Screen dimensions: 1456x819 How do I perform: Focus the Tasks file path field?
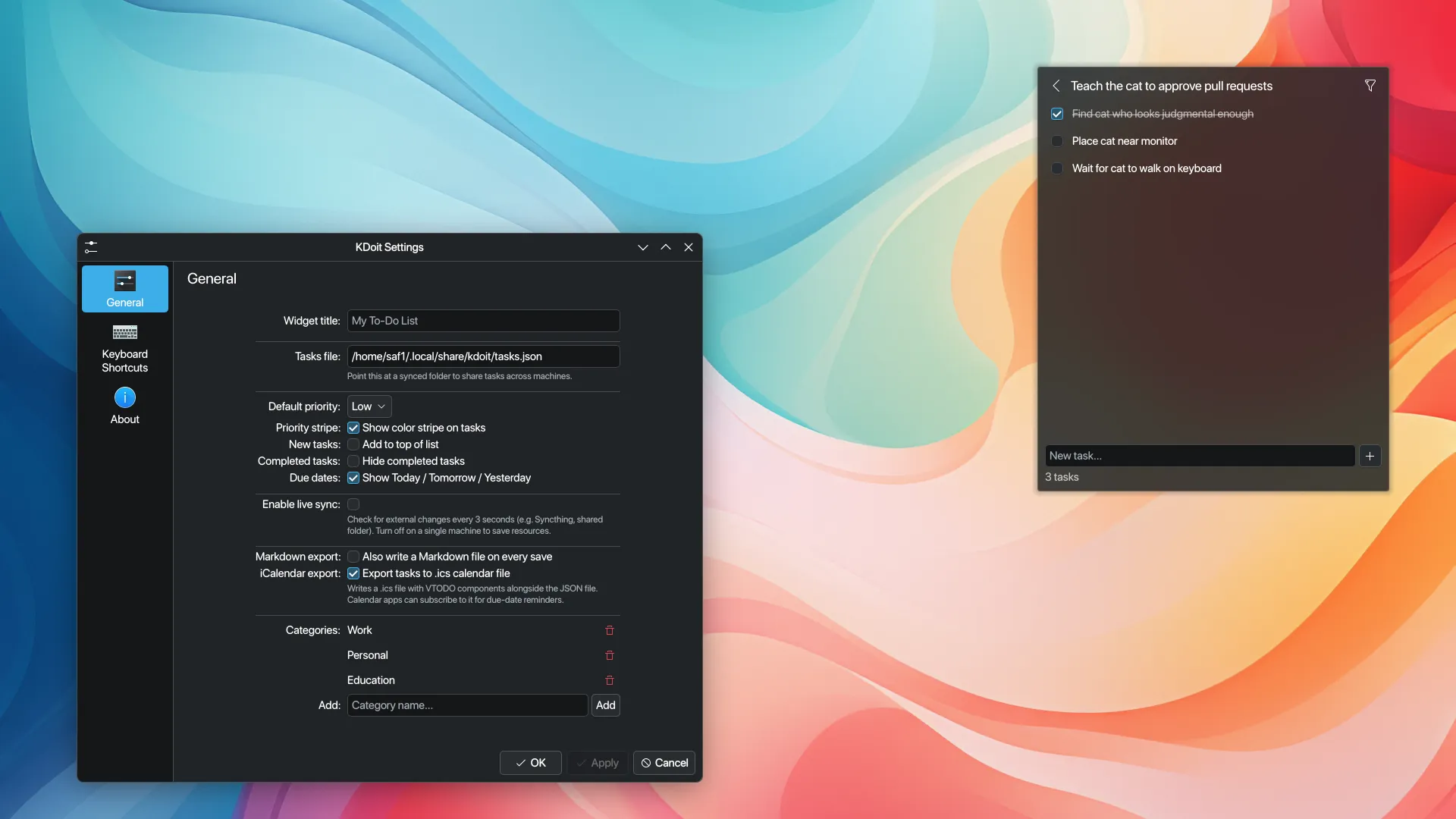pos(484,356)
